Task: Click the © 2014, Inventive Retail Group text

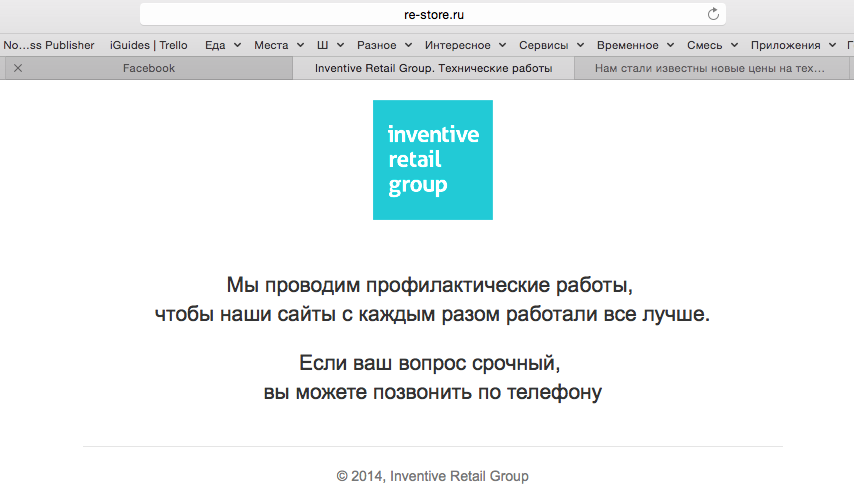Action: click(x=432, y=476)
